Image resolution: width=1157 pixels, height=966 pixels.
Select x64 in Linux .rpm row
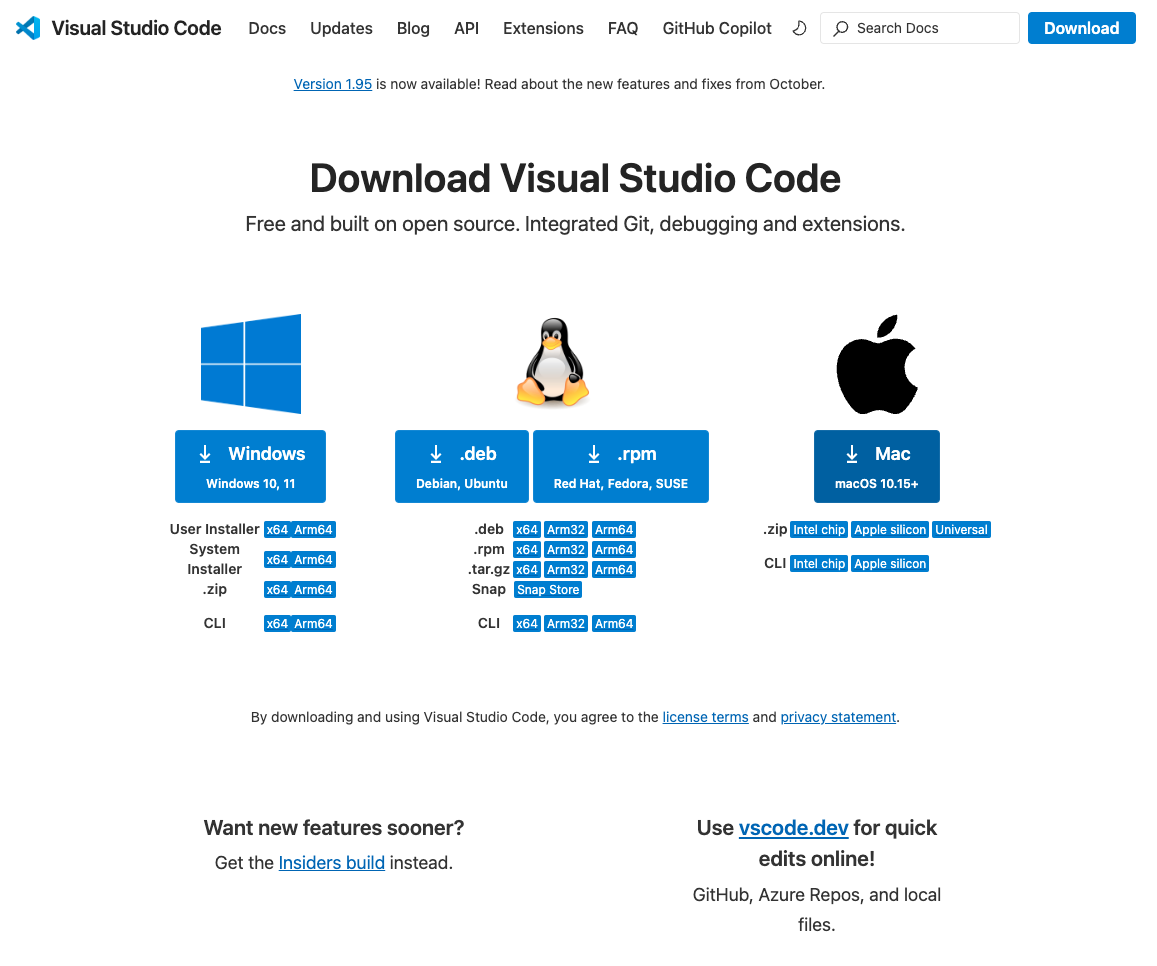tap(527, 550)
